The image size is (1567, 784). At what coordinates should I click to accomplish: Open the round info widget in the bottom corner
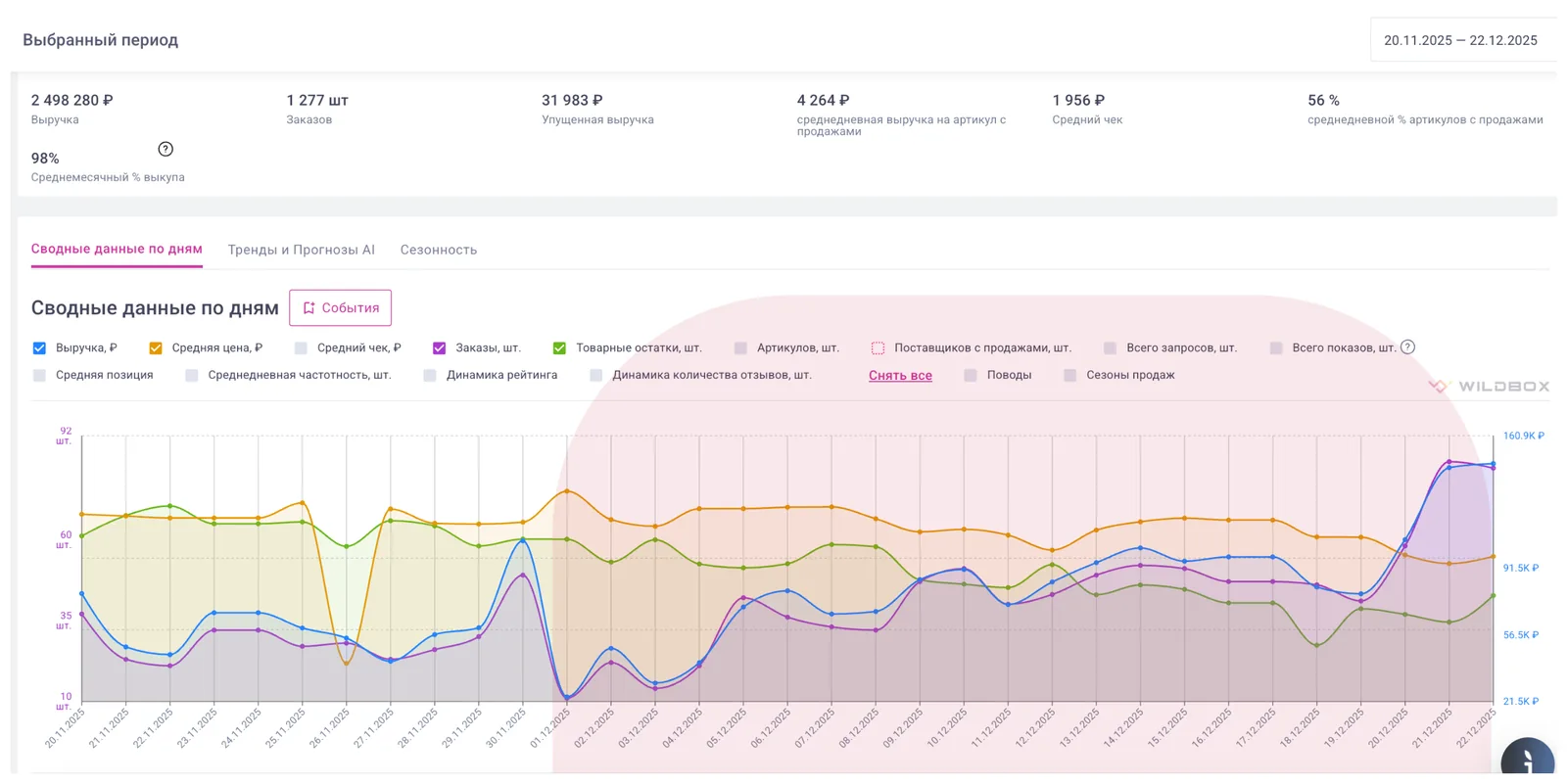click(x=1528, y=760)
